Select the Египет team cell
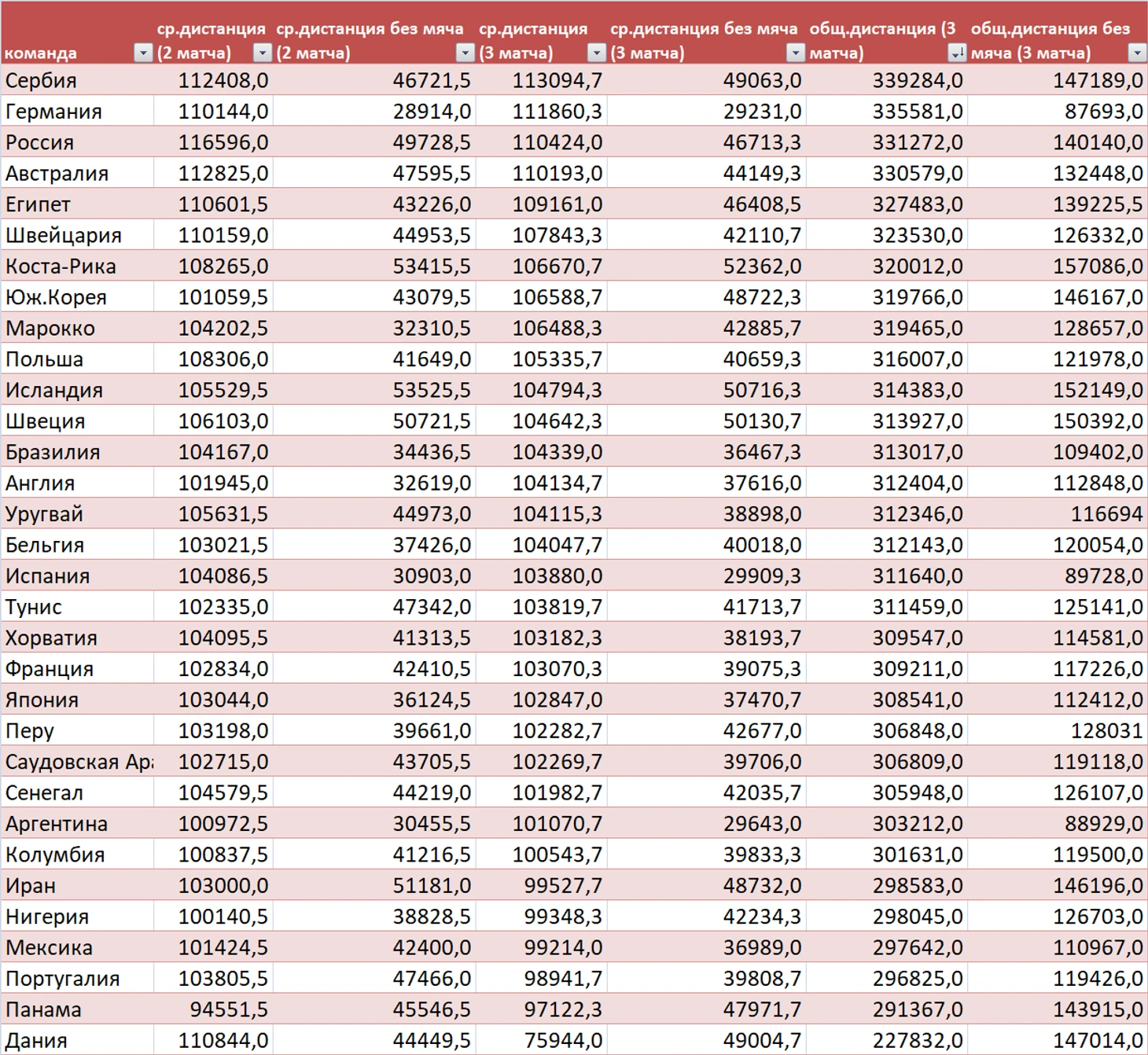 [77, 204]
